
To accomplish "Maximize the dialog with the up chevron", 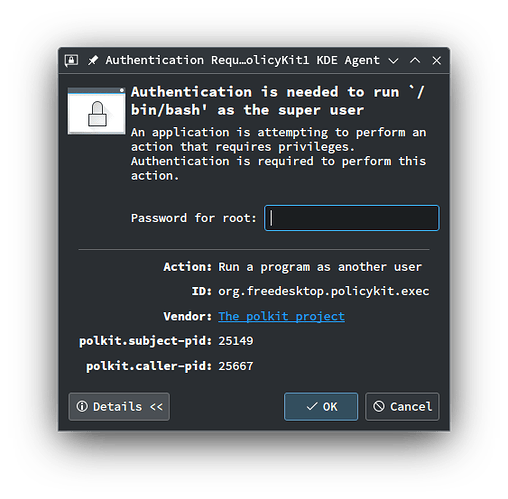I will (415, 60).
